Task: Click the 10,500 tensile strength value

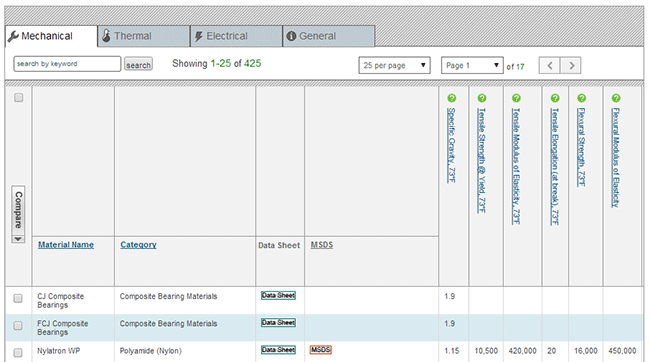Action: [x=486, y=351]
